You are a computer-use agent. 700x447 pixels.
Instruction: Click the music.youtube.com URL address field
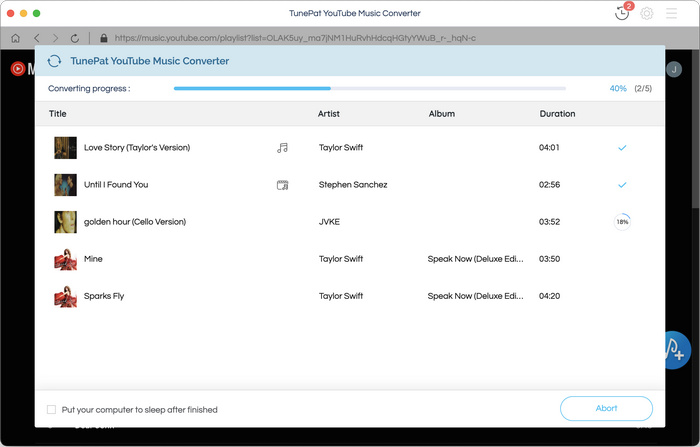pos(295,38)
